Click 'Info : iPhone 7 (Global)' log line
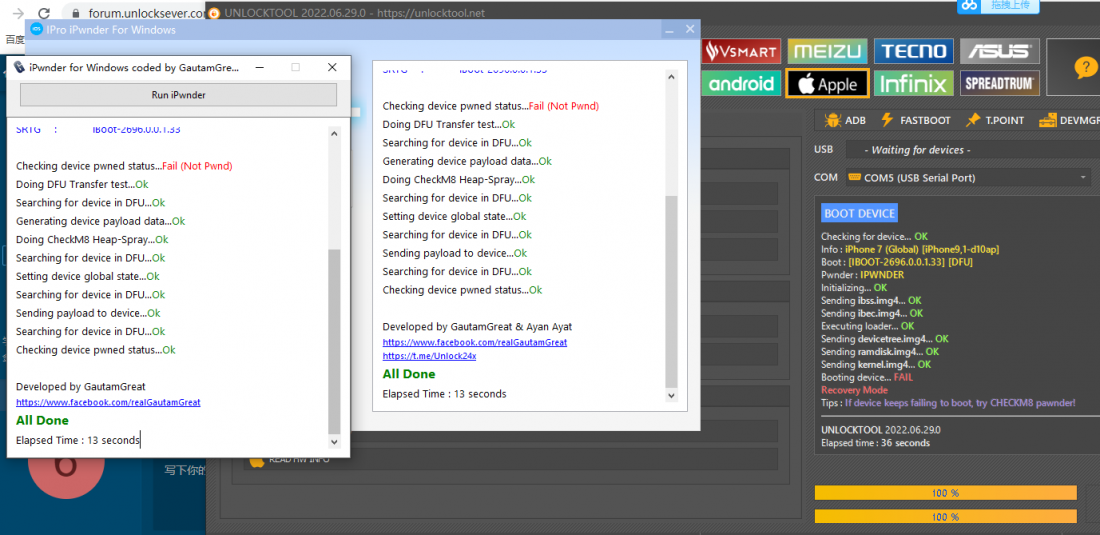Screen dimensions: 1100x535 (910, 250)
